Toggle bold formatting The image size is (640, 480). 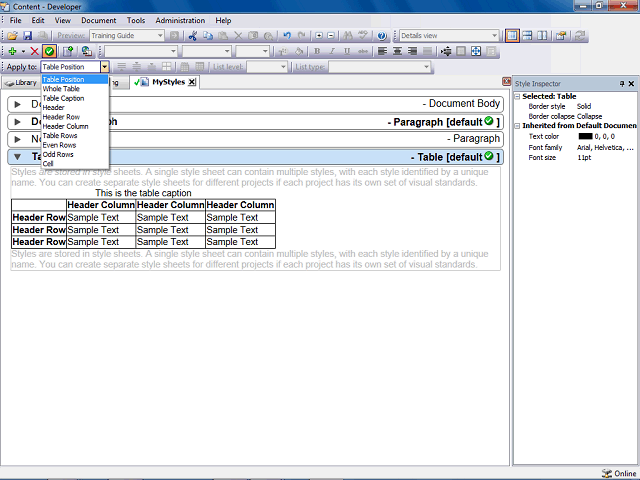[x=317, y=51]
